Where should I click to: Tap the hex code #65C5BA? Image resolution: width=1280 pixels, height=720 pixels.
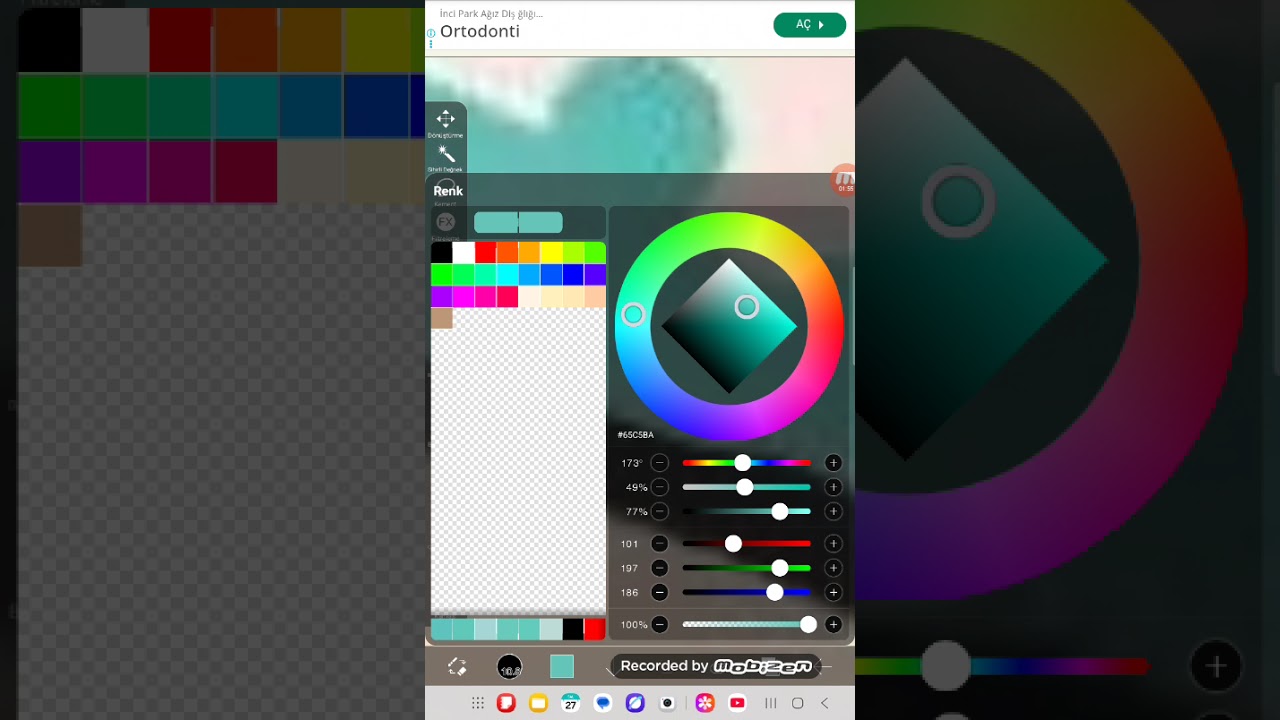point(635,435)
